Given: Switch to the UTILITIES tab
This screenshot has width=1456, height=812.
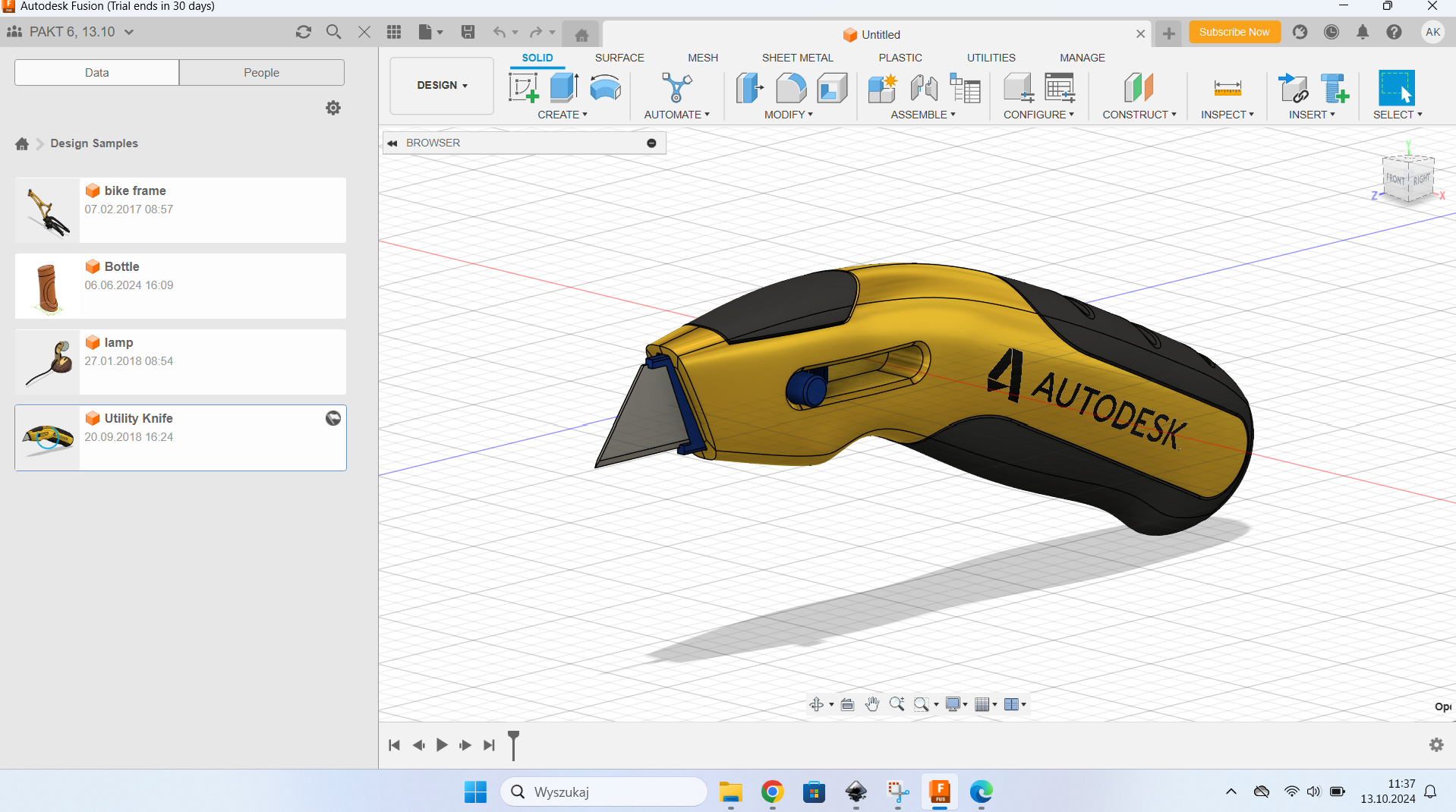Looking at the screenshot, I should coord(991,58).
